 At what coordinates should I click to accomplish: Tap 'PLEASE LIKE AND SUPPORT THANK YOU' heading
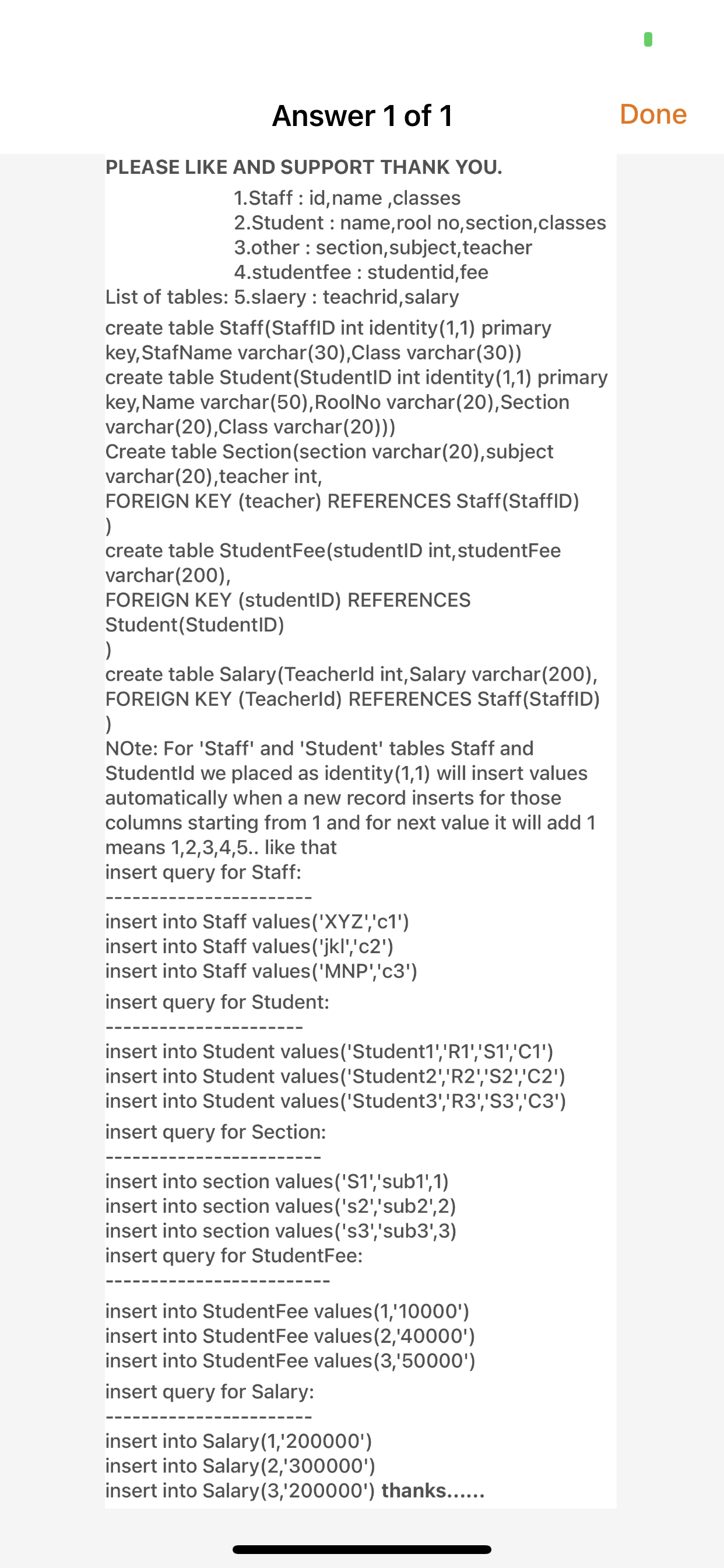[x=304, y=167]
